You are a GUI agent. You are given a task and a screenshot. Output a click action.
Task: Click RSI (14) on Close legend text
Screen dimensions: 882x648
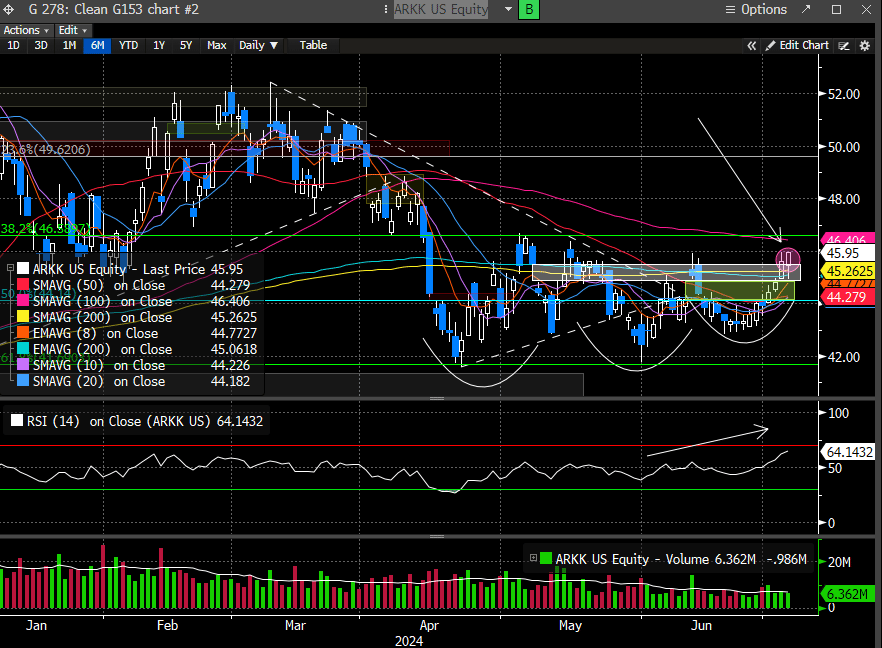(x=118, y=421)
